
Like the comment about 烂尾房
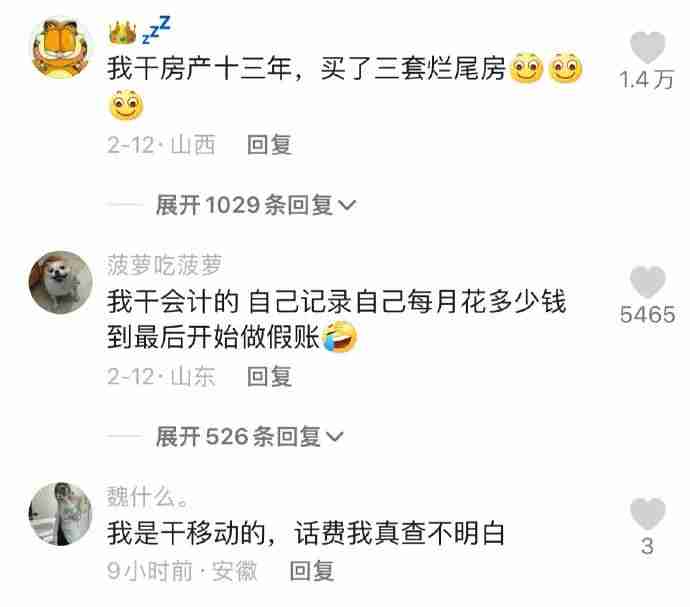[x=647, y=48]
